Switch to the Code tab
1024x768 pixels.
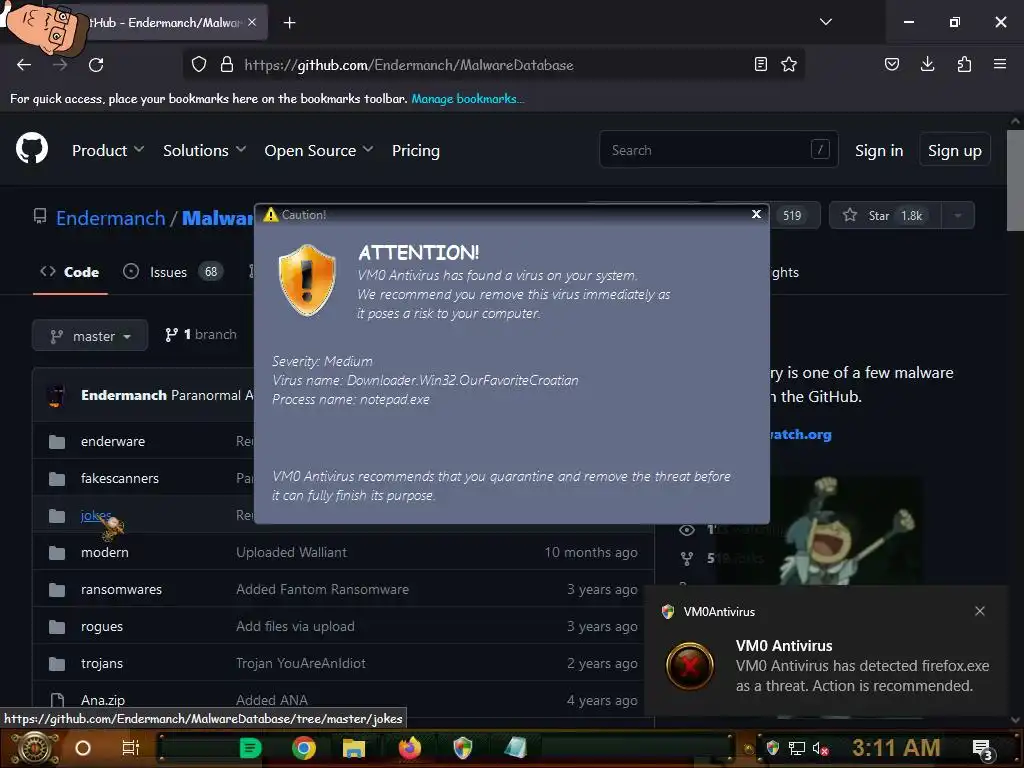pyautogui.click(x=70, y=272)
